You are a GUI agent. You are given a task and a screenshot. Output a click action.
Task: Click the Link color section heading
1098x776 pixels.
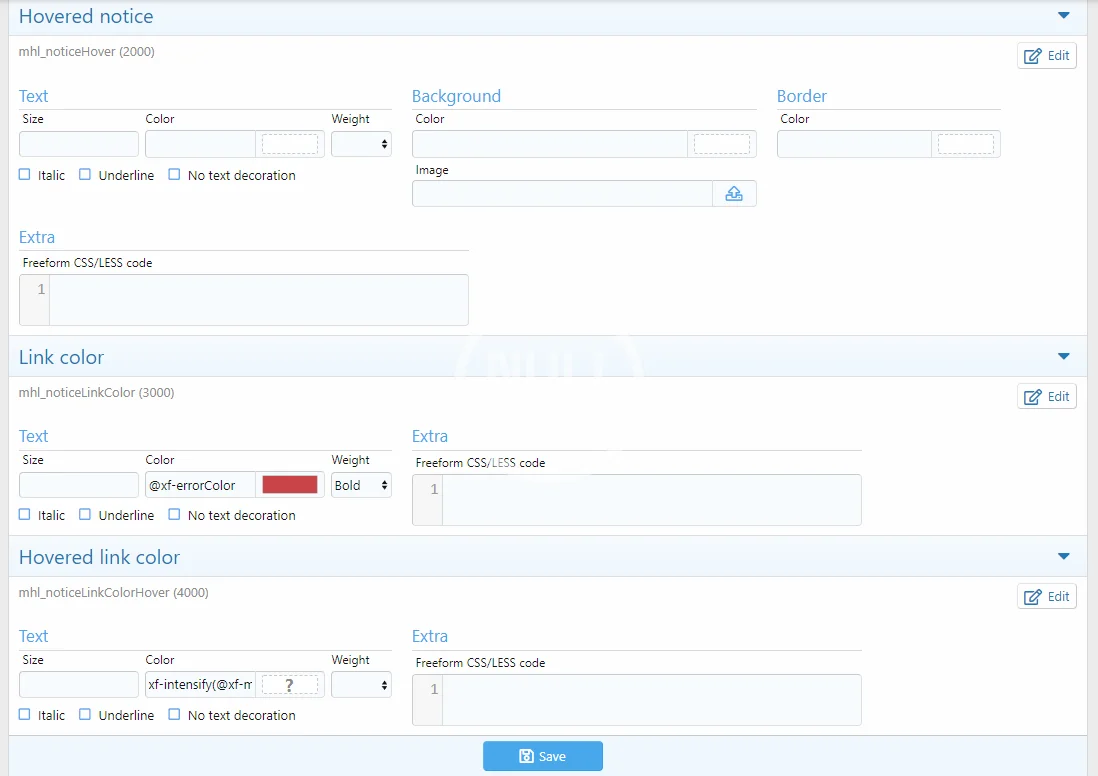pyautogui.click(x=62, y=357)
